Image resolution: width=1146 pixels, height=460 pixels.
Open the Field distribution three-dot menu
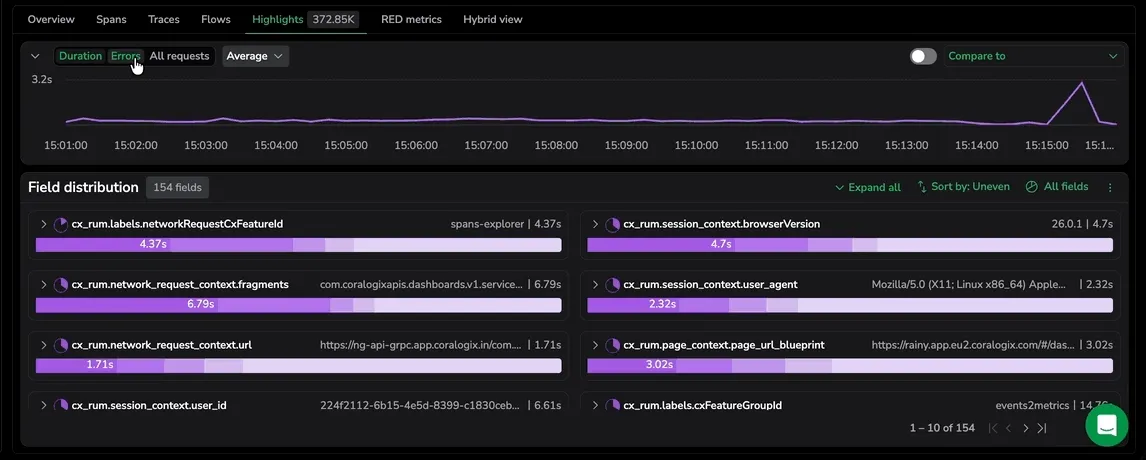click(1109, 187)
